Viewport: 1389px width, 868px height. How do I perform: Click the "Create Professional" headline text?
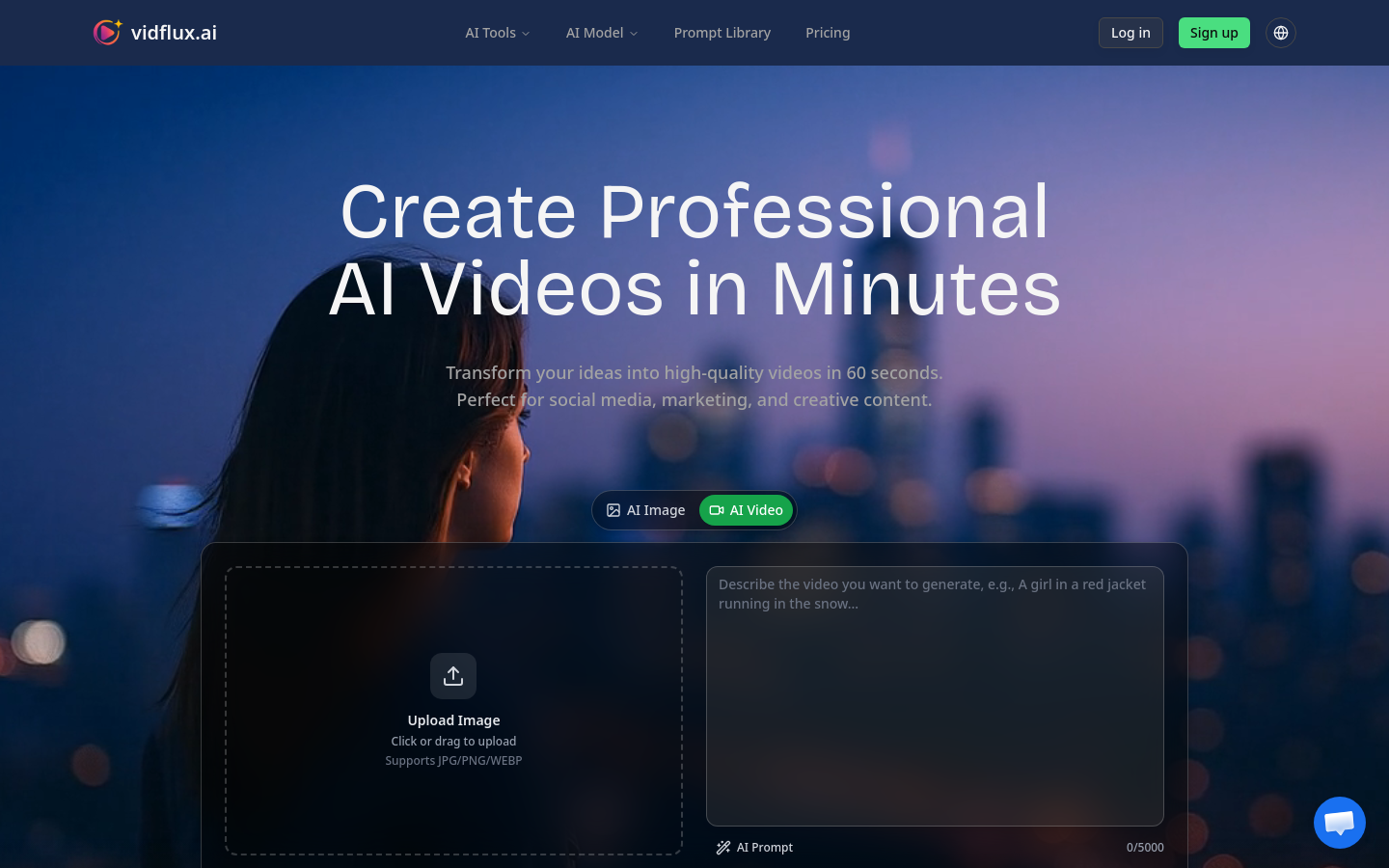[x=694, y=211]
